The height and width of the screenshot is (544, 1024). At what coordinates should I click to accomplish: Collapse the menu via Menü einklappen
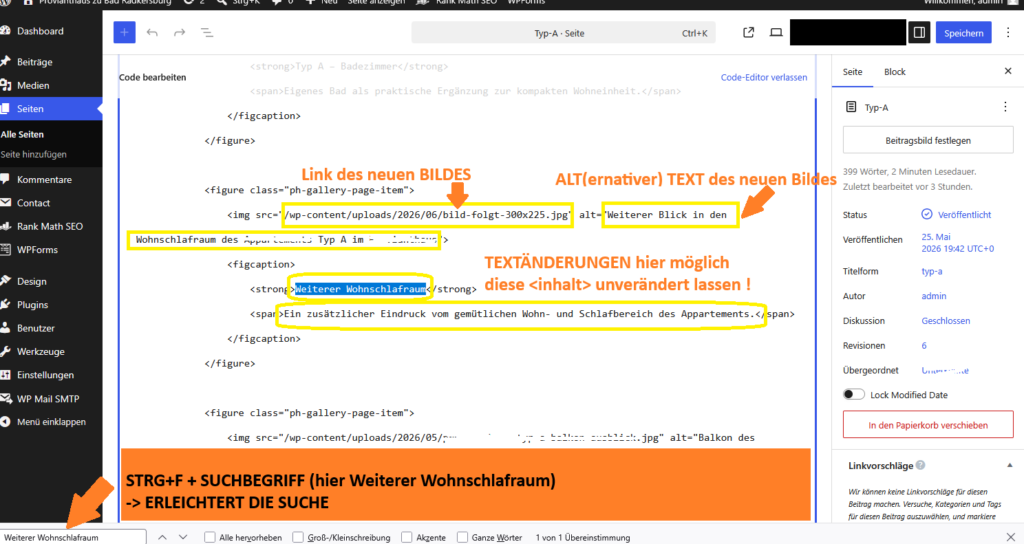51,422
